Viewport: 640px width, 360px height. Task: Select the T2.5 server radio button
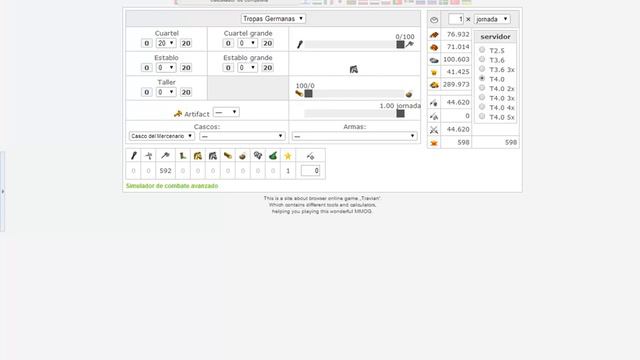point(482,50)
